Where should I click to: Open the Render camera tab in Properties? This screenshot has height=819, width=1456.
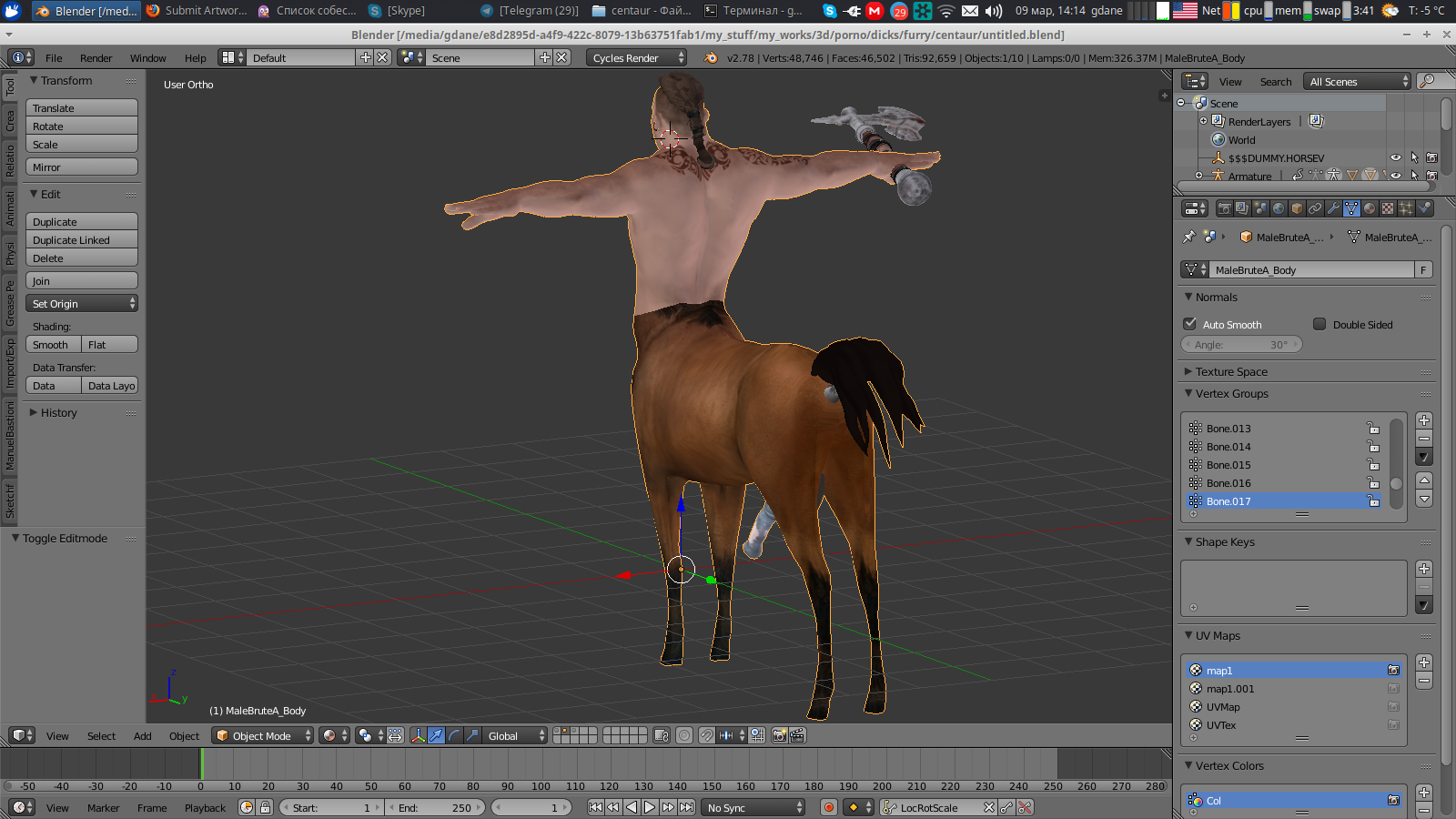[1224, 208]
